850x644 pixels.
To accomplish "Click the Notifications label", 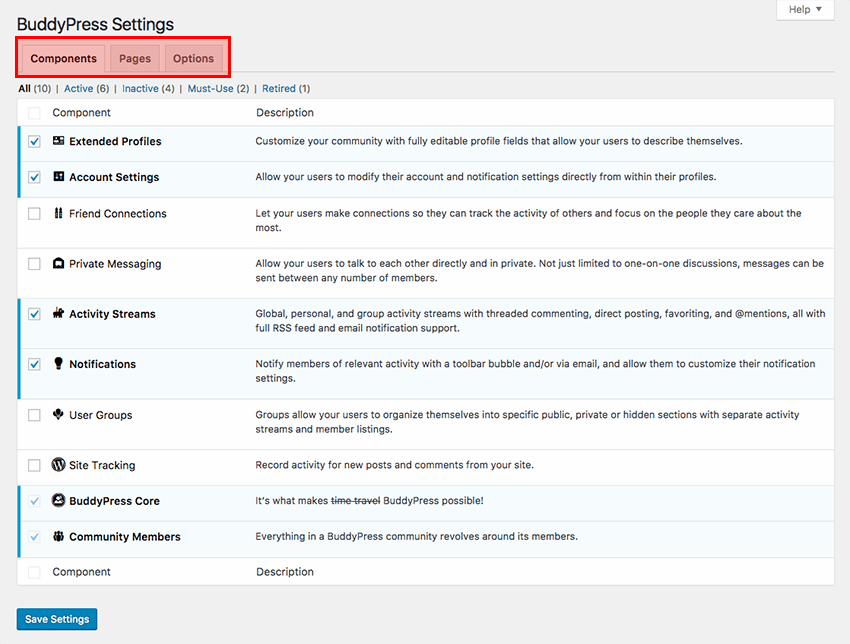I will point(102,364).
